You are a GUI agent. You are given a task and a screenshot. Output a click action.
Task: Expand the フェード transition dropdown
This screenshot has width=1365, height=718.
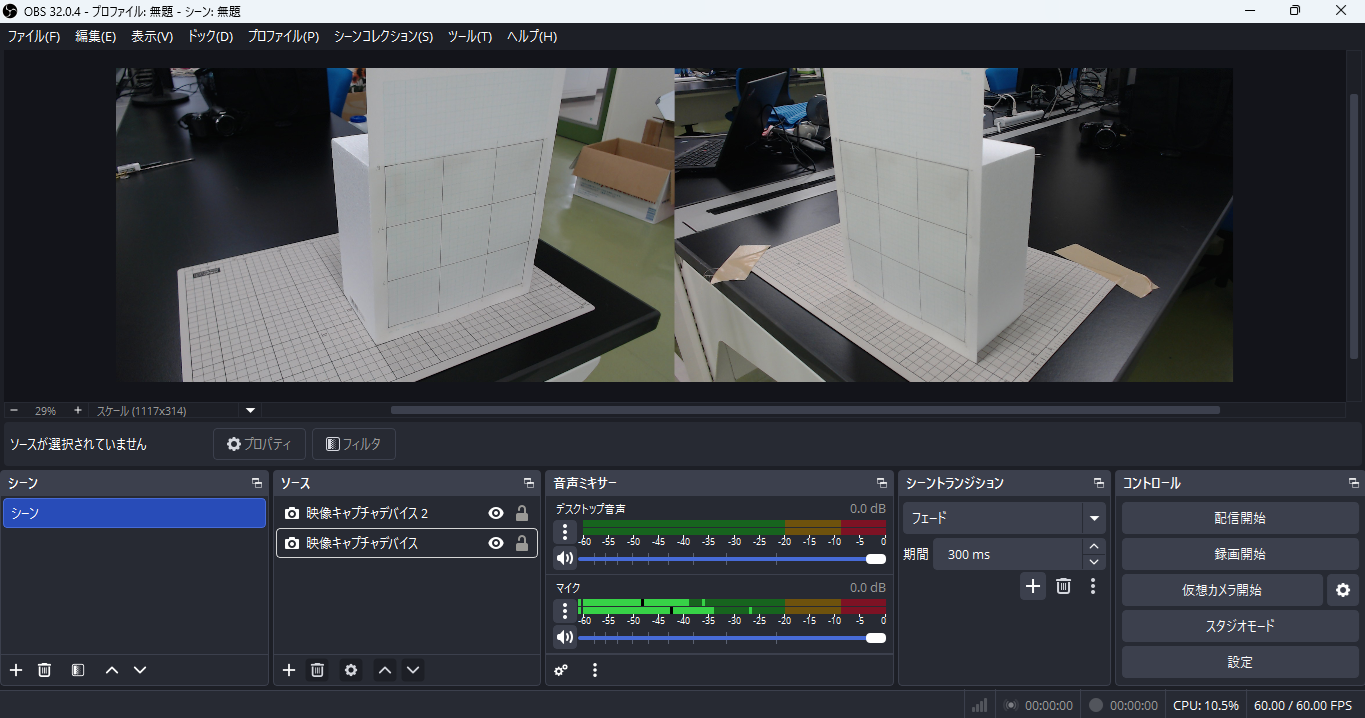tap(1094, 518)
